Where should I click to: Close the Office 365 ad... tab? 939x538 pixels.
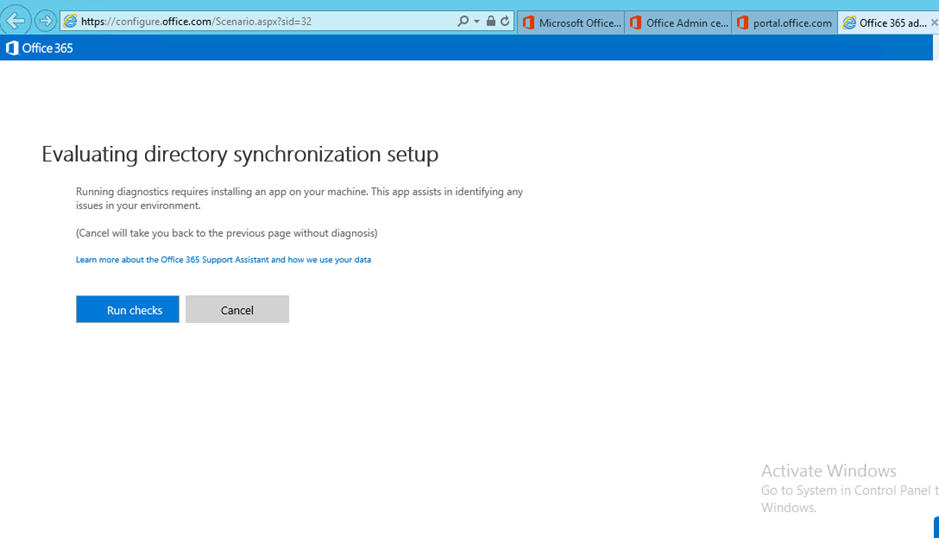point(934,23)
